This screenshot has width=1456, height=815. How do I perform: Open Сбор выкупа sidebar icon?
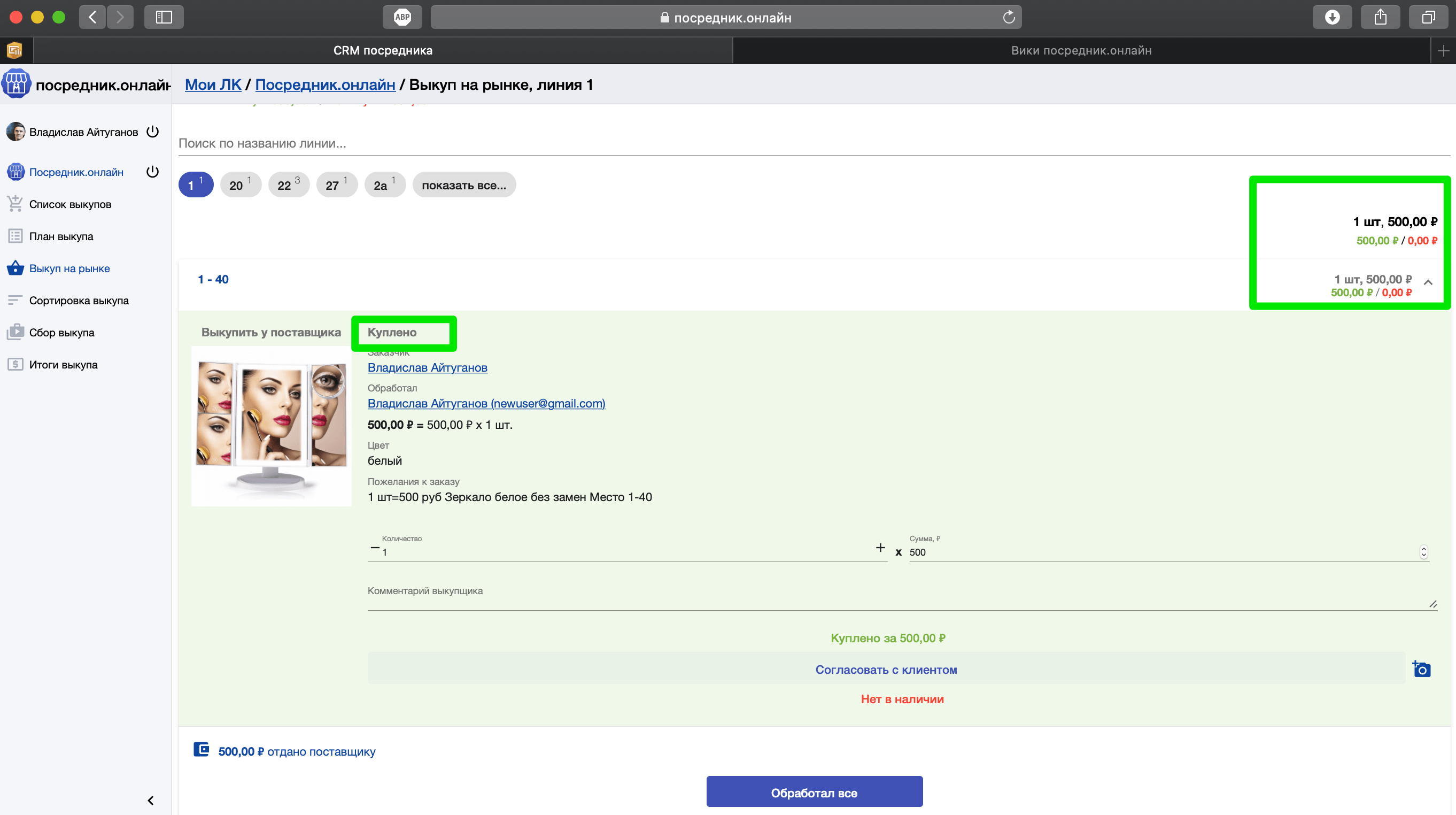point(16,332)
